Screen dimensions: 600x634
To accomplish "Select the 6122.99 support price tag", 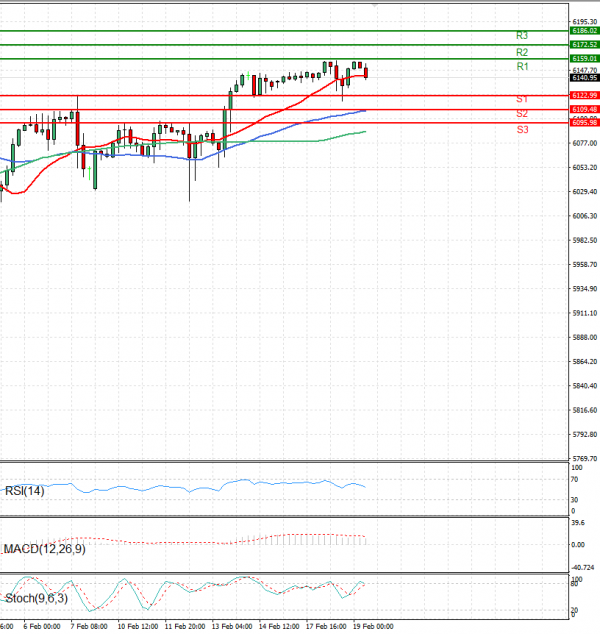I will click(585, 95).
